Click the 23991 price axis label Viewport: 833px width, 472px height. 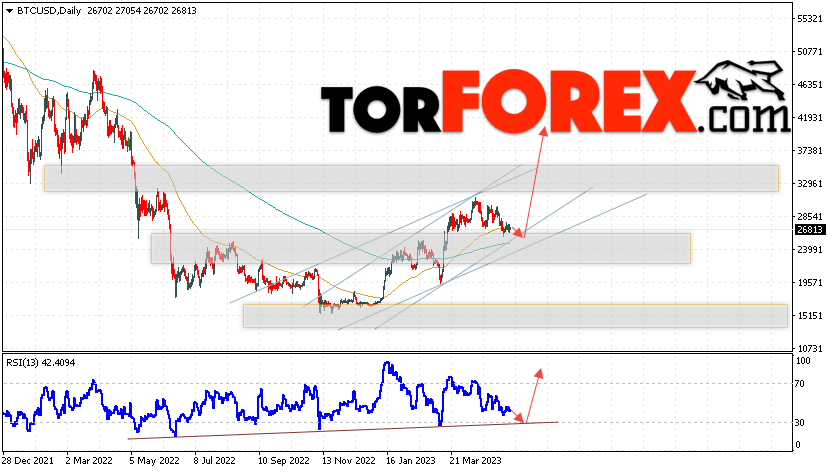coord(810,250)
